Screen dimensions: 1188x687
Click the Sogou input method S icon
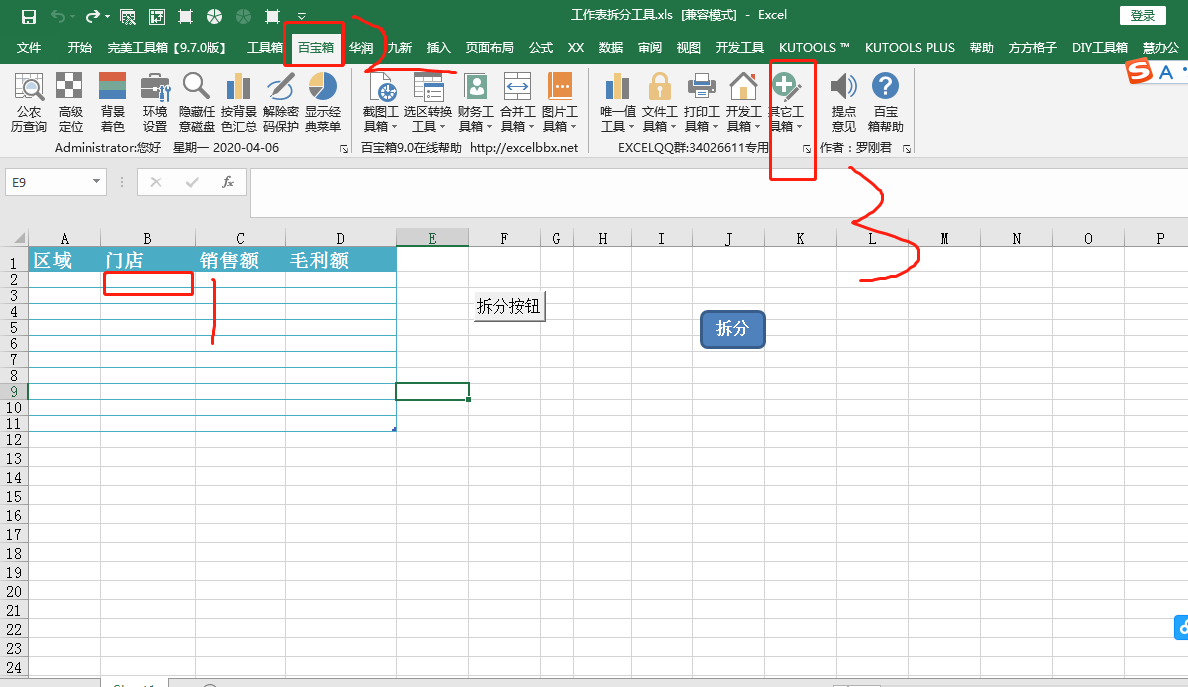1139,71
